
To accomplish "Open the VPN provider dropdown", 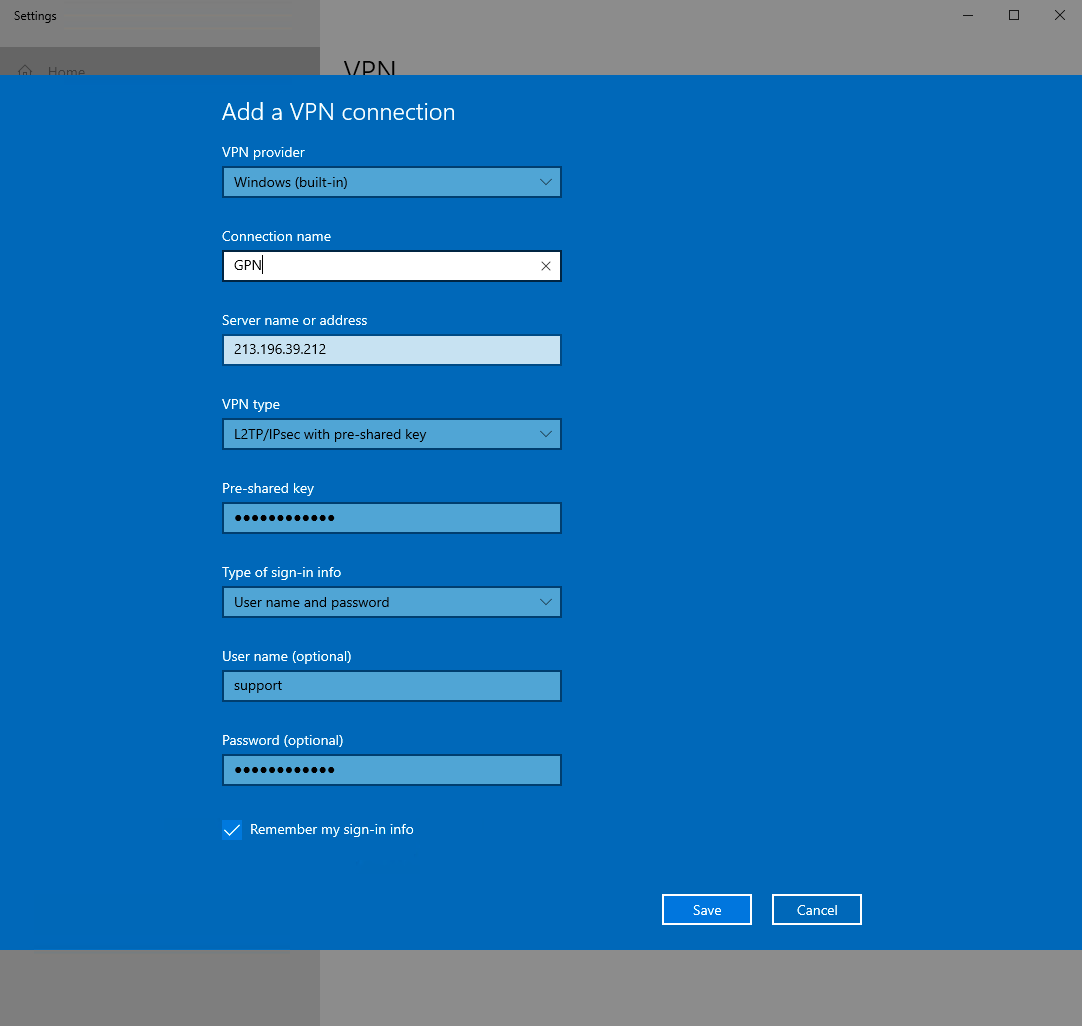I will point(391,182).
